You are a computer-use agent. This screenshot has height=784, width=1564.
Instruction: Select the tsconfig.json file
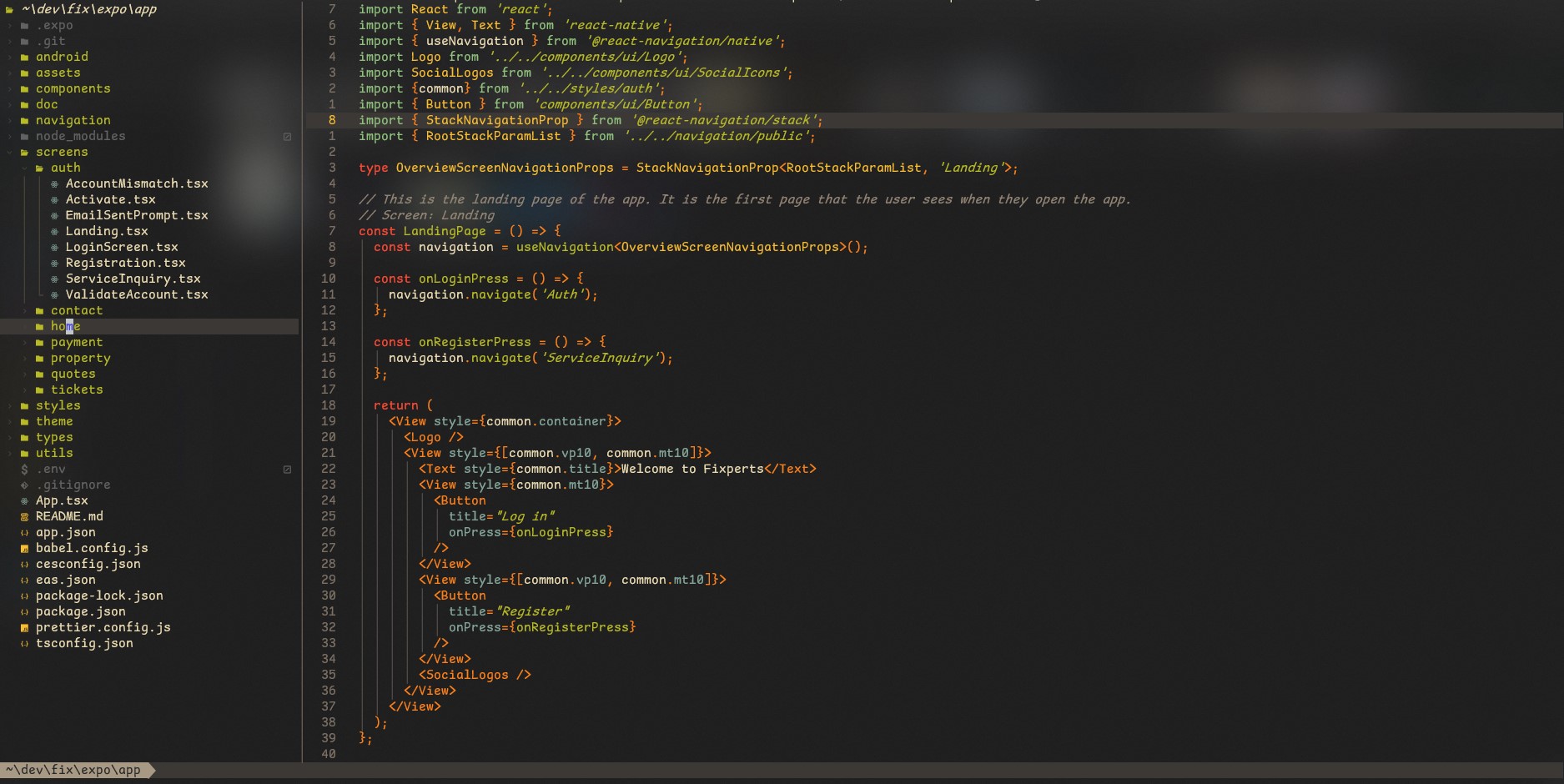coord(83,643)
